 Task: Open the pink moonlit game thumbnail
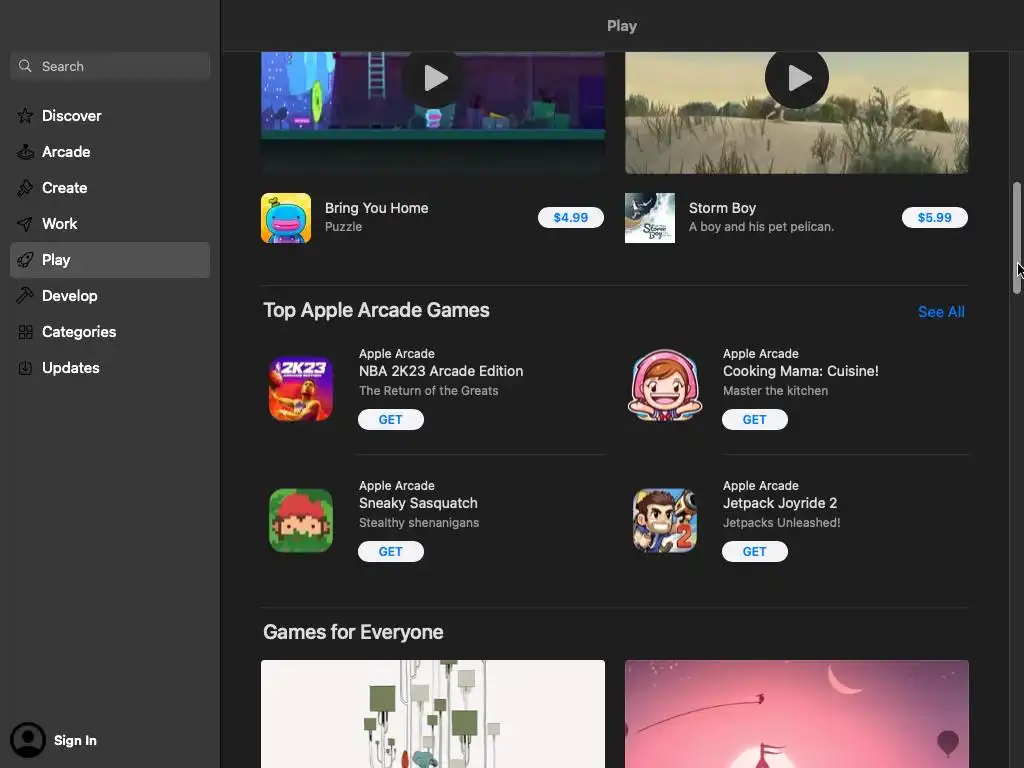(x=797, y=714)
